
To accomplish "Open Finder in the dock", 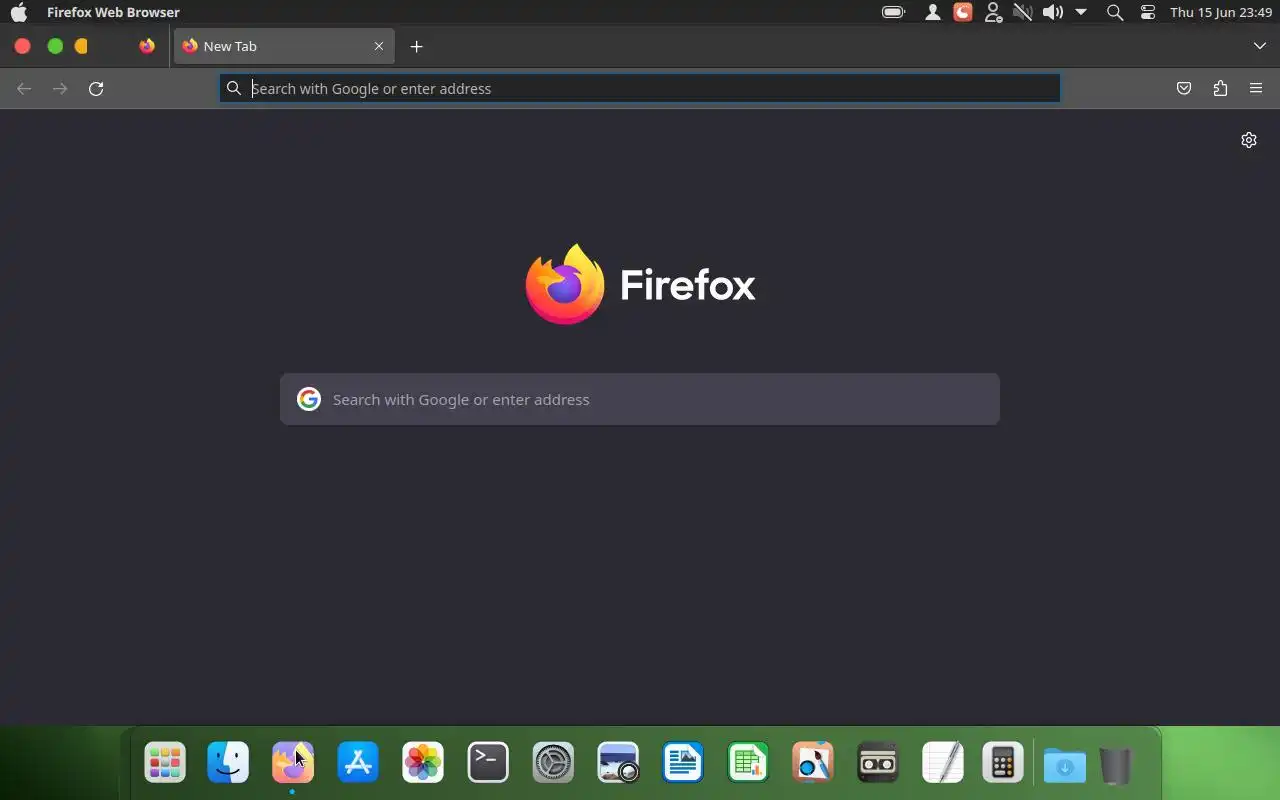I will (228, 763).
